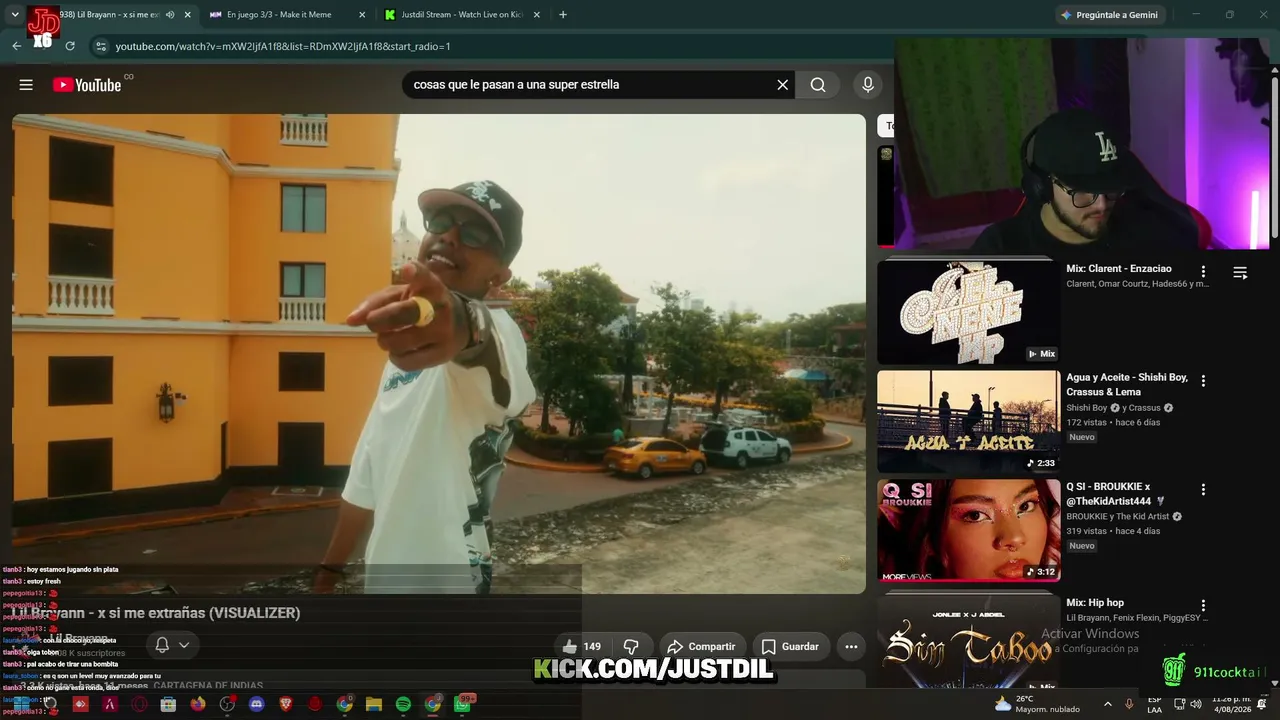Image resolution: width=1280 pixels, height=720 pixels.
Task: Share the video via Compartir
Action: (x=701, y=647)
